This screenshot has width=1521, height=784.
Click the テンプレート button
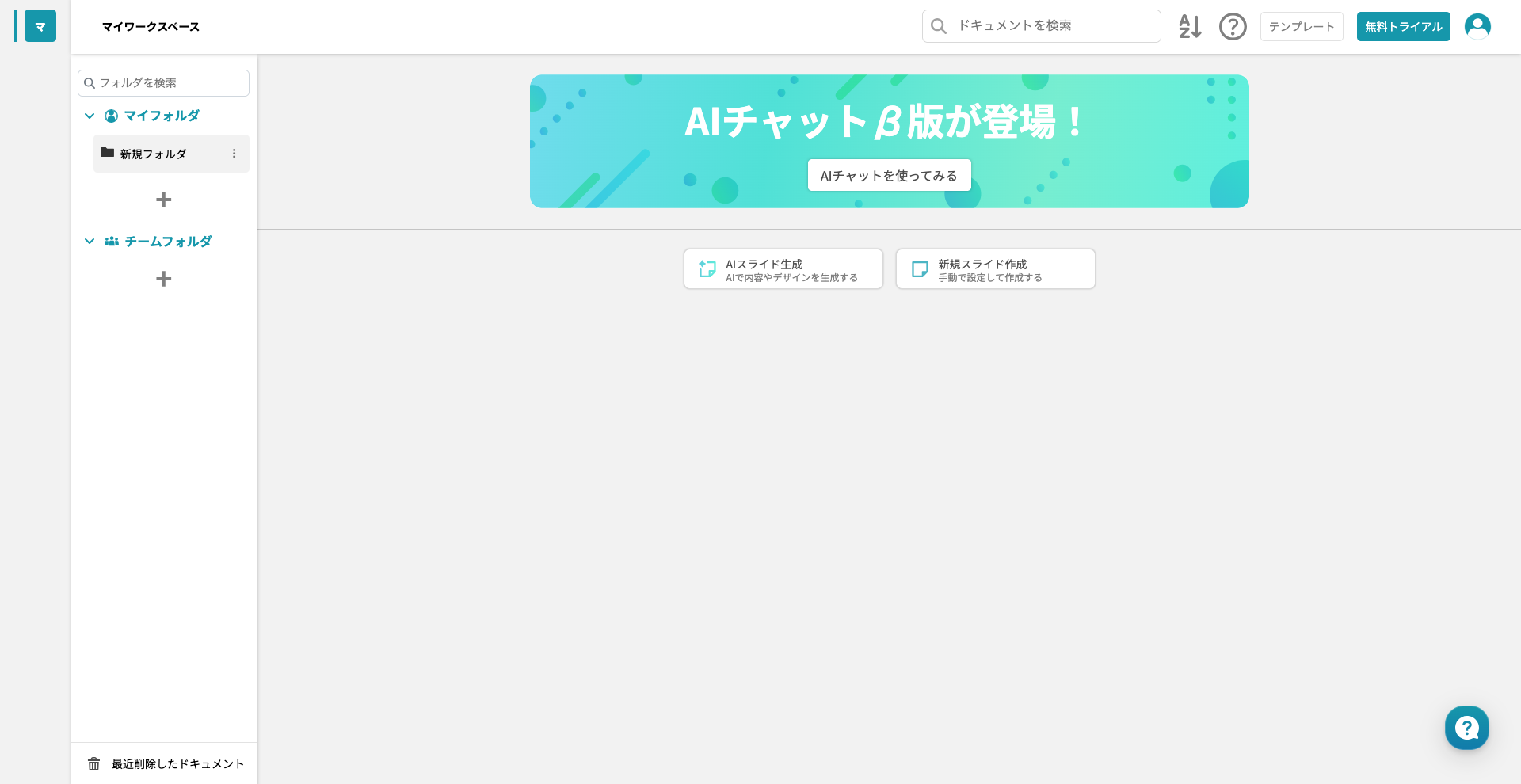click(1302, 26)
